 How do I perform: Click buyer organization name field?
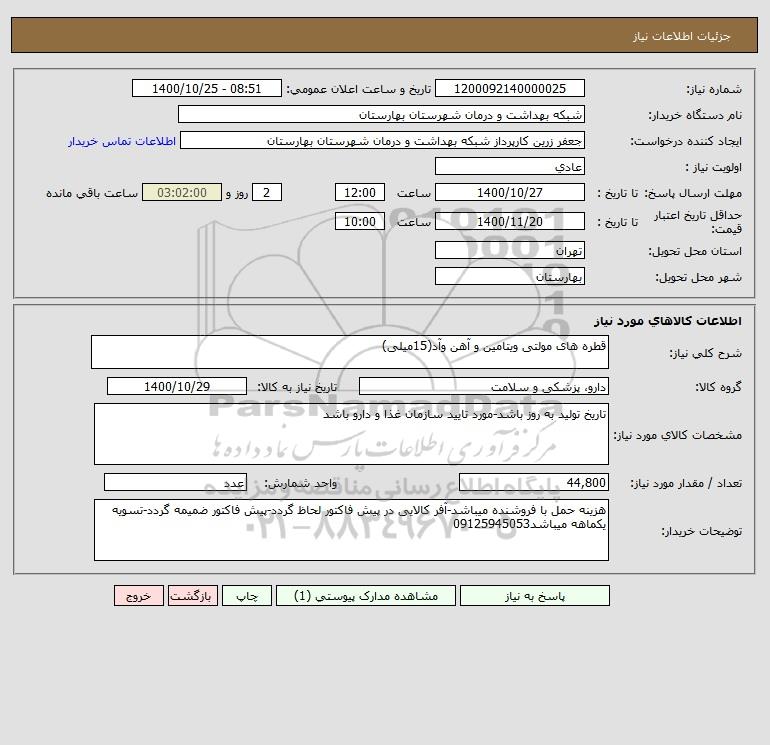[x=381, y=114]
